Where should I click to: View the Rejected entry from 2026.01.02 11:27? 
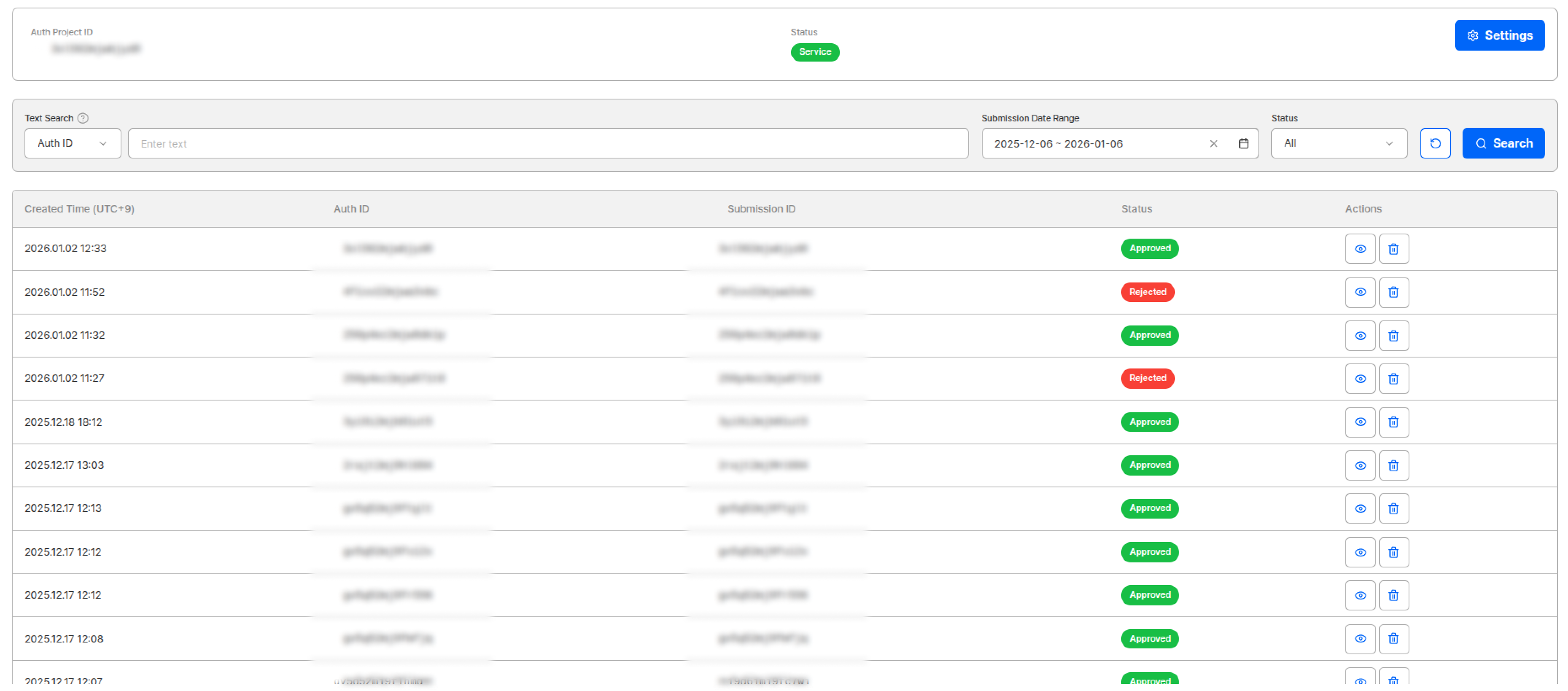coord(1361,378)
